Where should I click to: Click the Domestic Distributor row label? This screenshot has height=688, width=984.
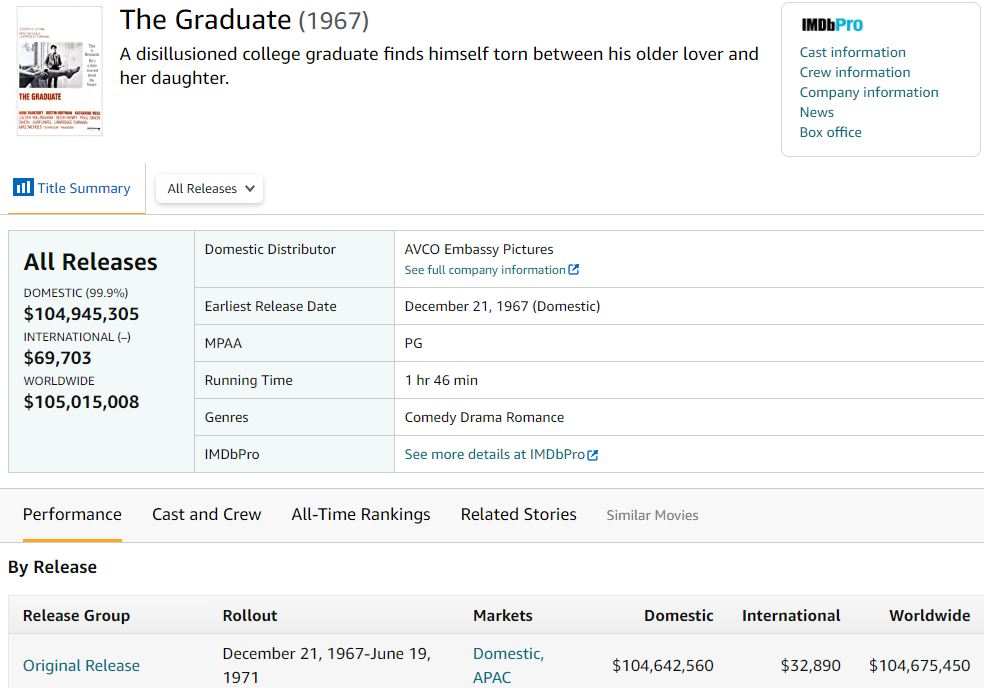click(x=270, y=249)
